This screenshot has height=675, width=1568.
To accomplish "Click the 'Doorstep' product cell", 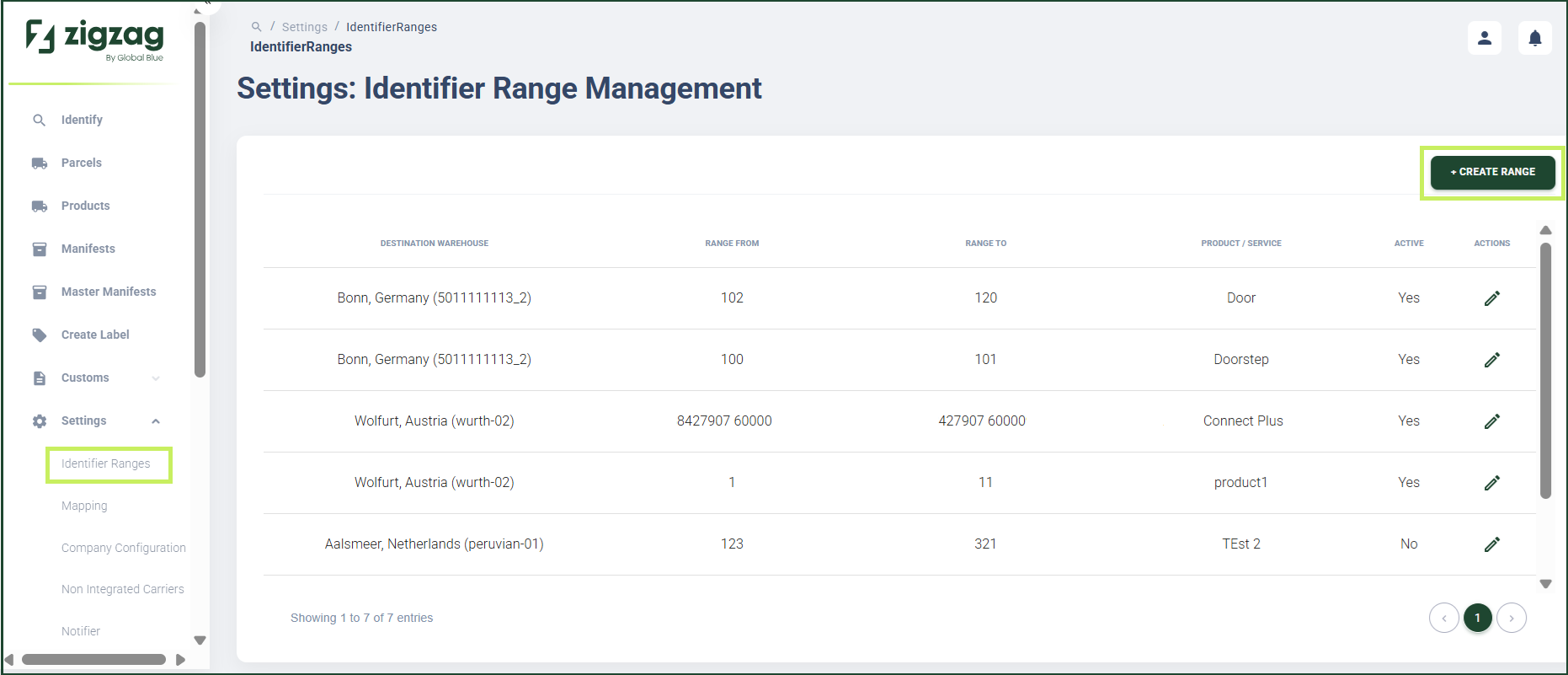I will [1240, 360].
